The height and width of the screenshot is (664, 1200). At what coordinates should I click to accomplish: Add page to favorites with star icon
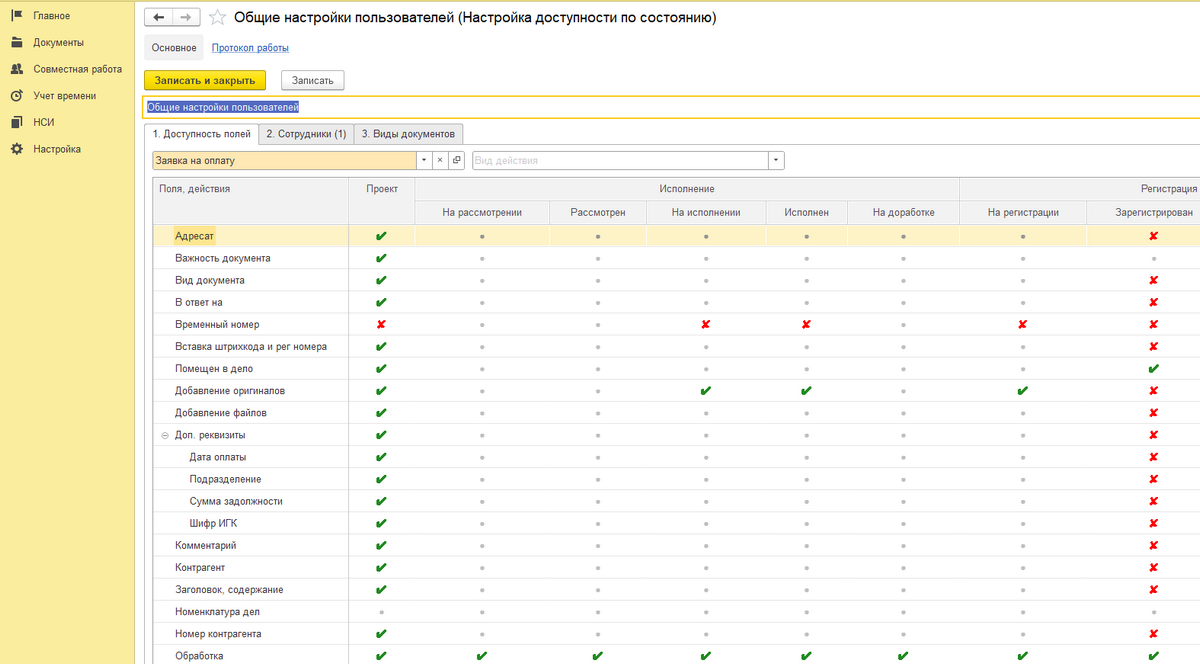[217, 18]
